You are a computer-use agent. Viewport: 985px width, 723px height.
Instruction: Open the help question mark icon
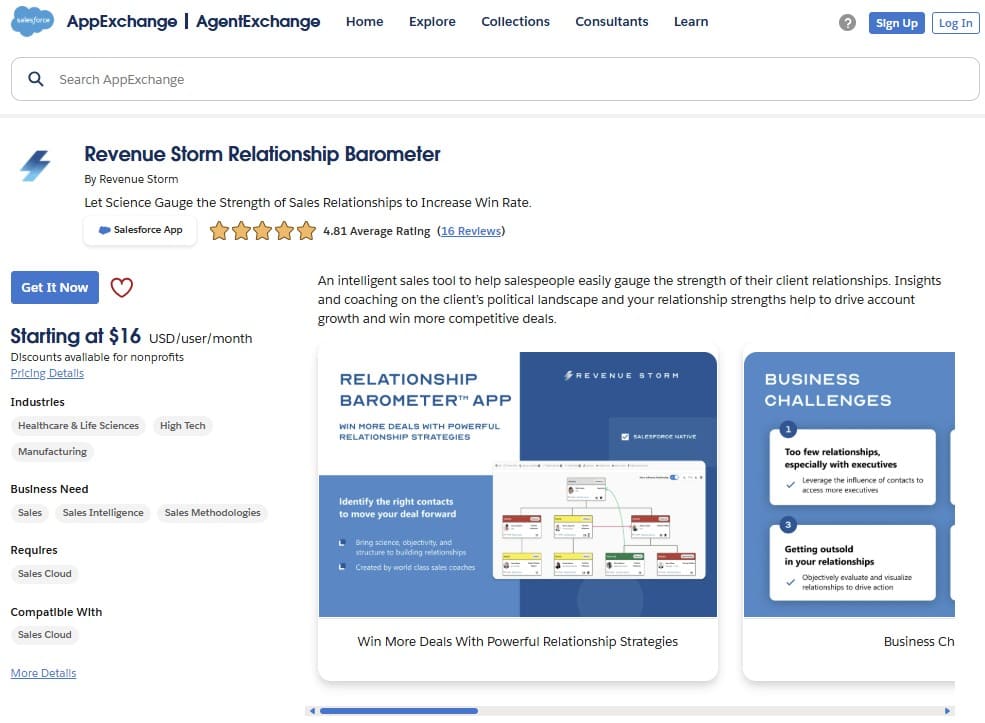click(847, 23)
